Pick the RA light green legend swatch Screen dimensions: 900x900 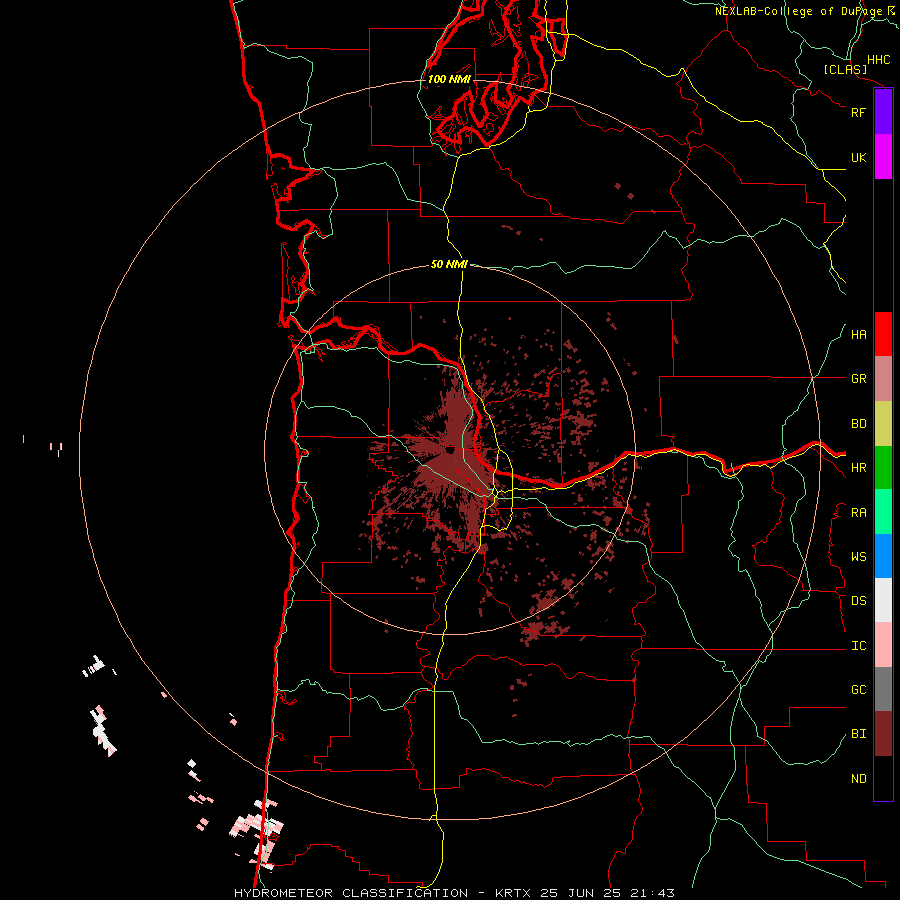pos(883,512)
